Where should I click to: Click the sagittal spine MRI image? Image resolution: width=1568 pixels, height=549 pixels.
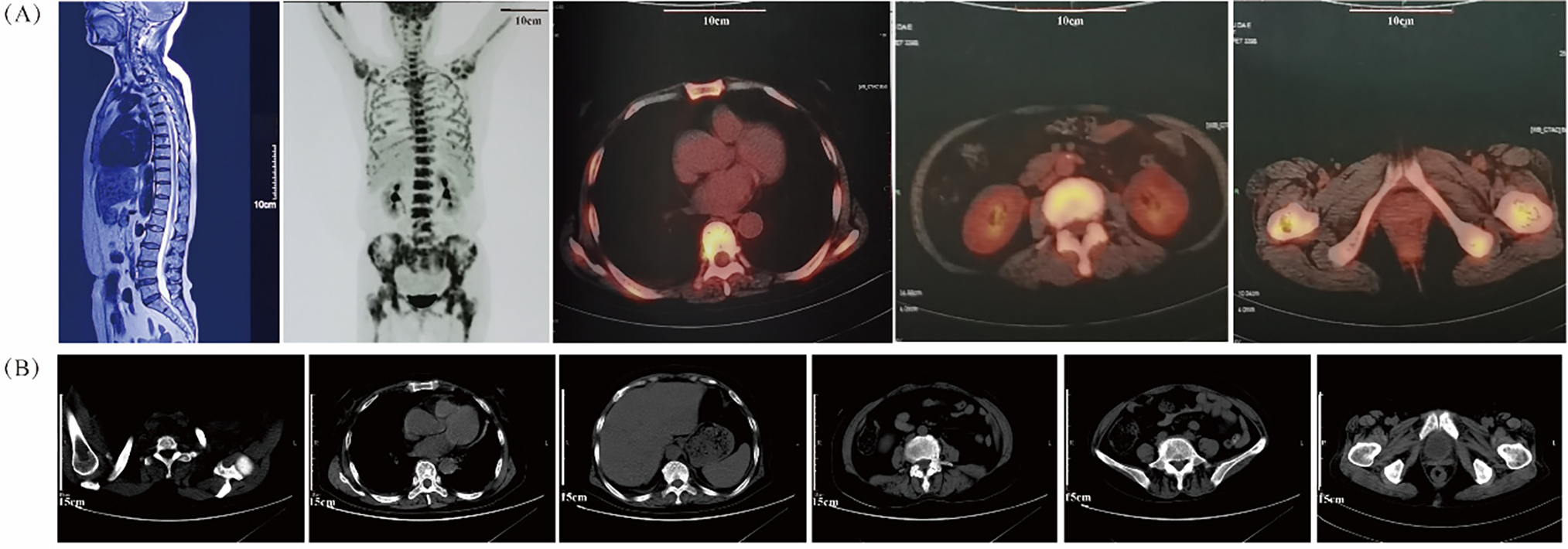169,172
